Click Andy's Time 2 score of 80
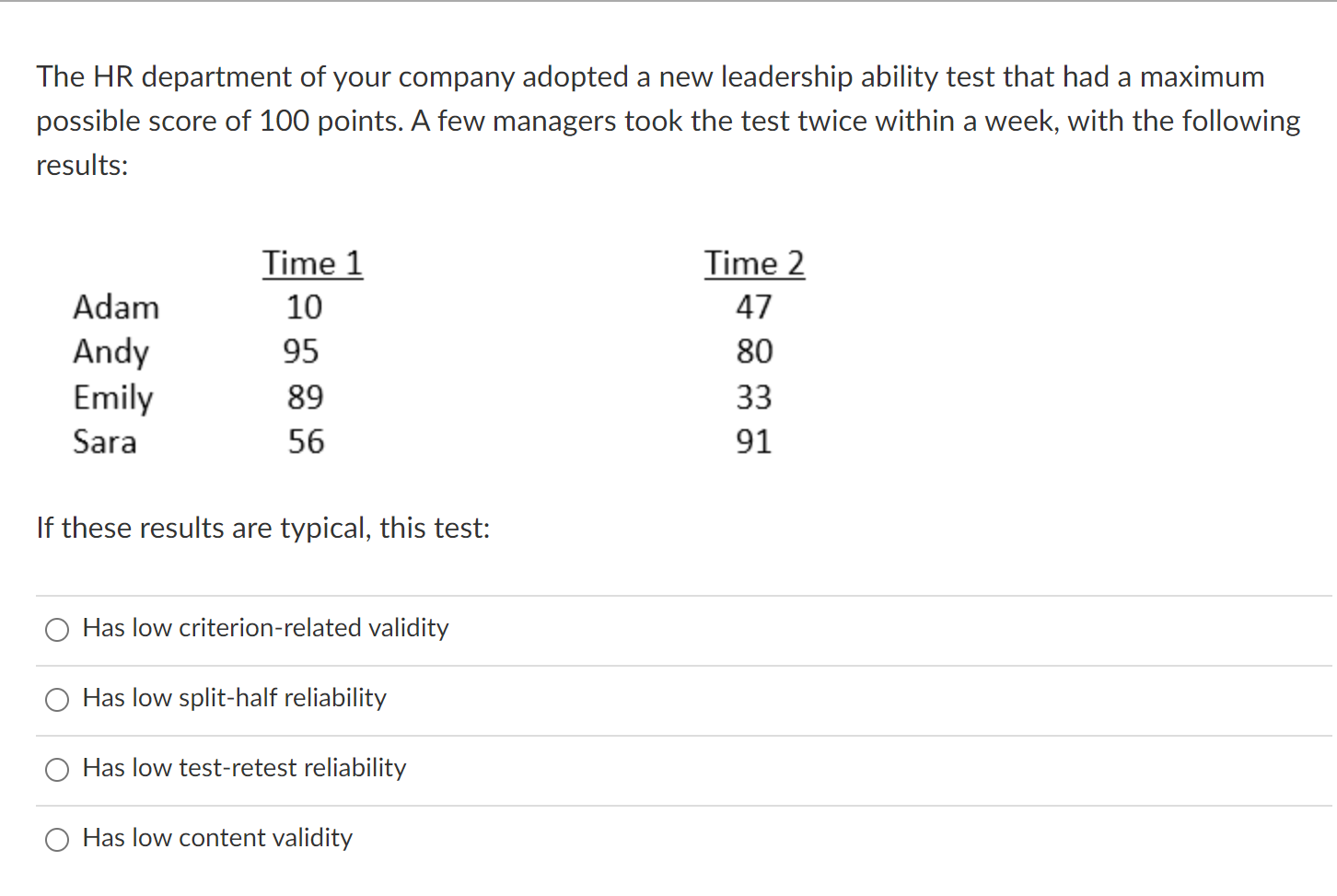Viewport: 1337px width, 896px height. tap(755, 352)
